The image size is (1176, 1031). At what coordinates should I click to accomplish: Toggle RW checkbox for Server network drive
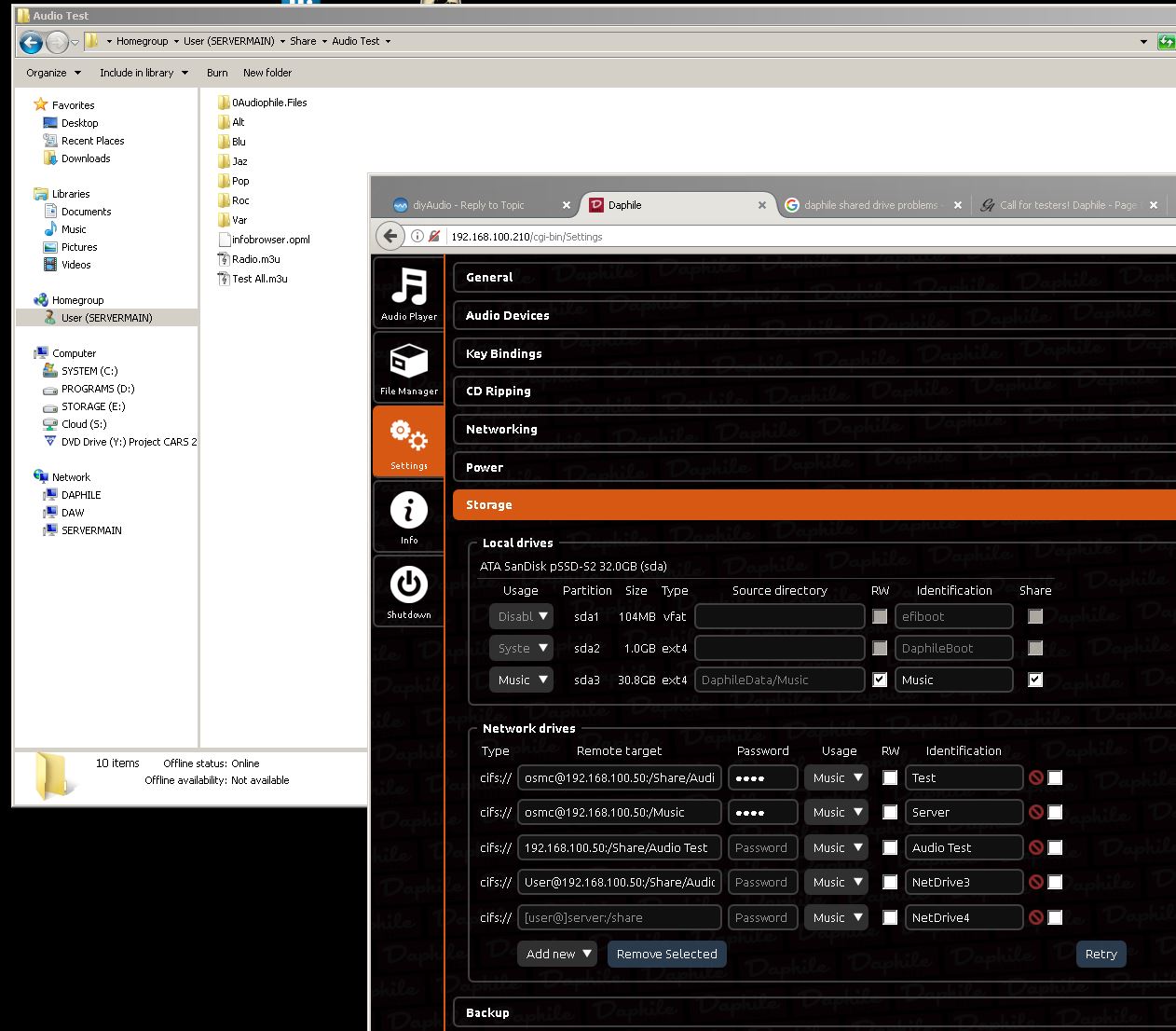(890, 812)
